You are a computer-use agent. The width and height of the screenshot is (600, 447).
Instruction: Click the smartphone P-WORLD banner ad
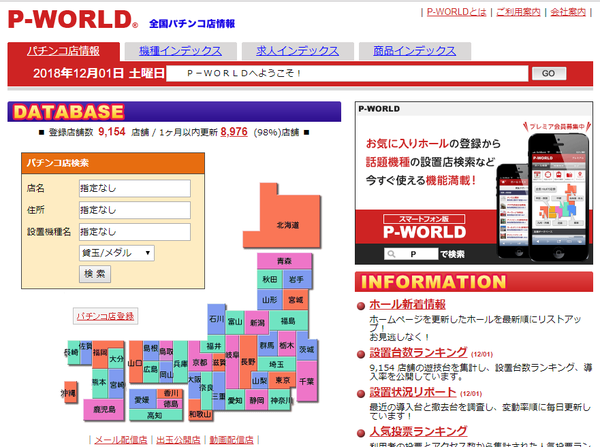(474, 183)
